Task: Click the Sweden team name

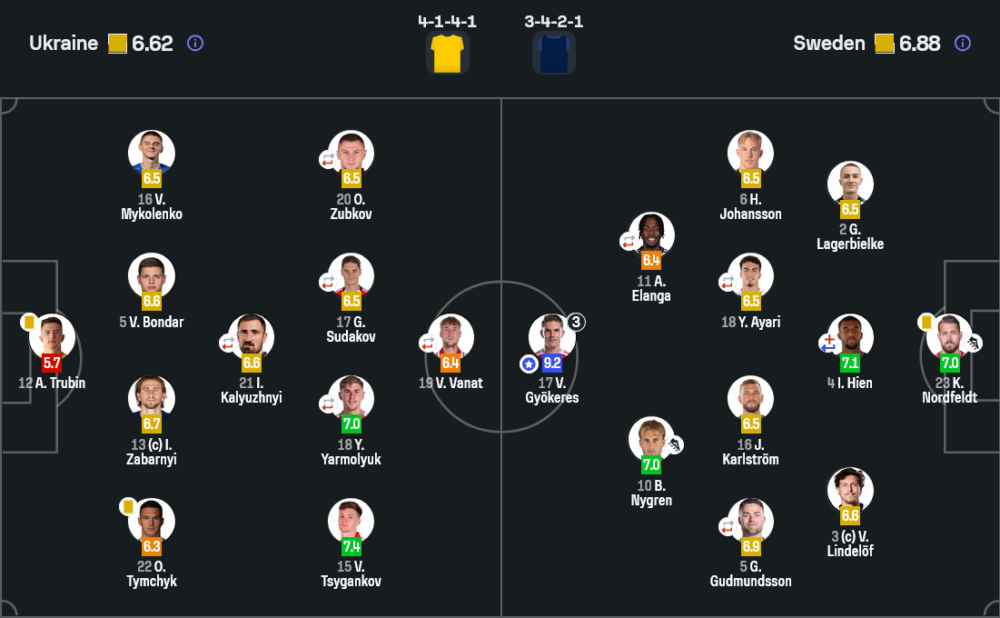Action: (829, 43)
